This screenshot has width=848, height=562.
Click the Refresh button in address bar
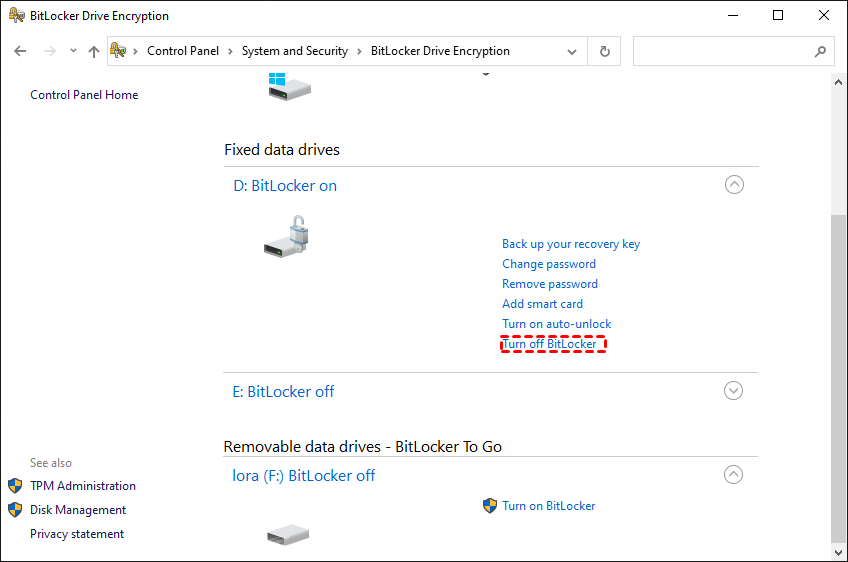(x=604, y=51)
